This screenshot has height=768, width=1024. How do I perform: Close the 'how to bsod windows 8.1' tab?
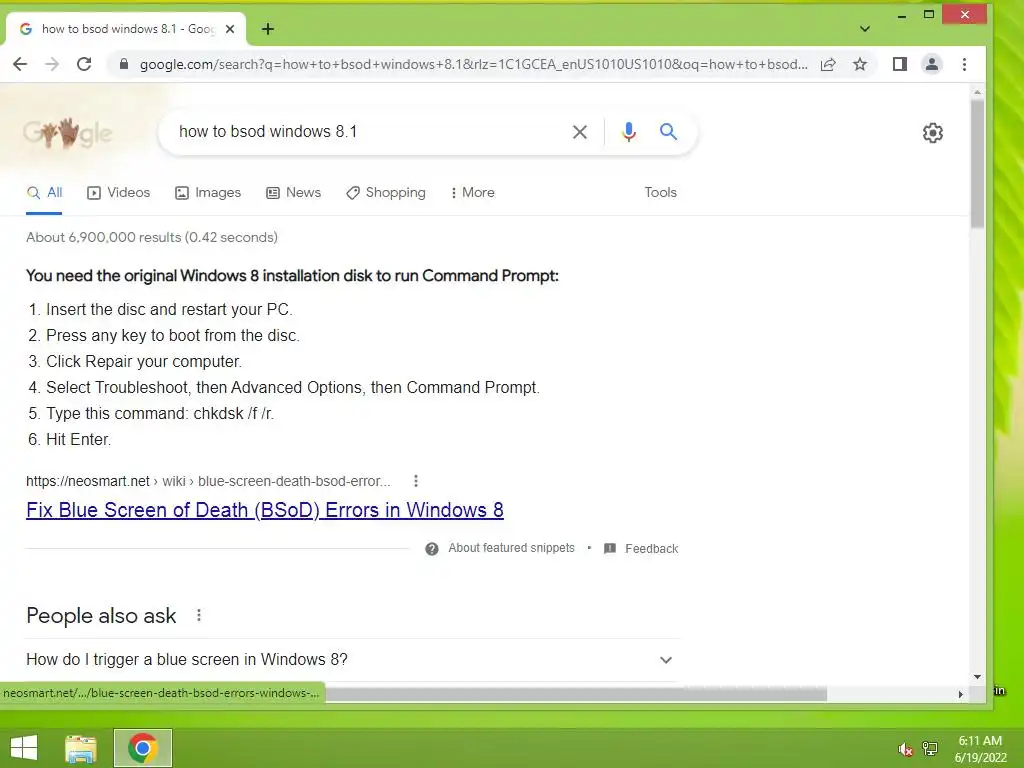pyautogui.click(x=230, y=29)
